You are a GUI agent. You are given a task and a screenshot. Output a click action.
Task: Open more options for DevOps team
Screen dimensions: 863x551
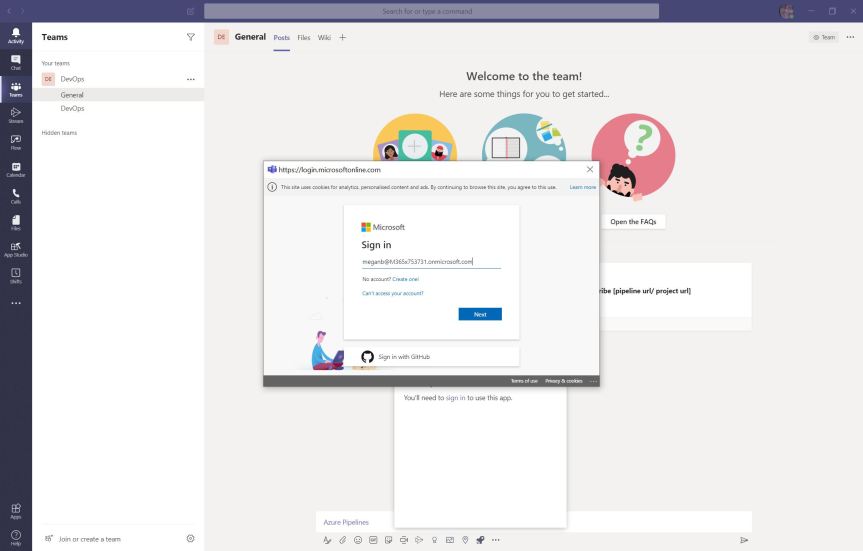[191, 79]
